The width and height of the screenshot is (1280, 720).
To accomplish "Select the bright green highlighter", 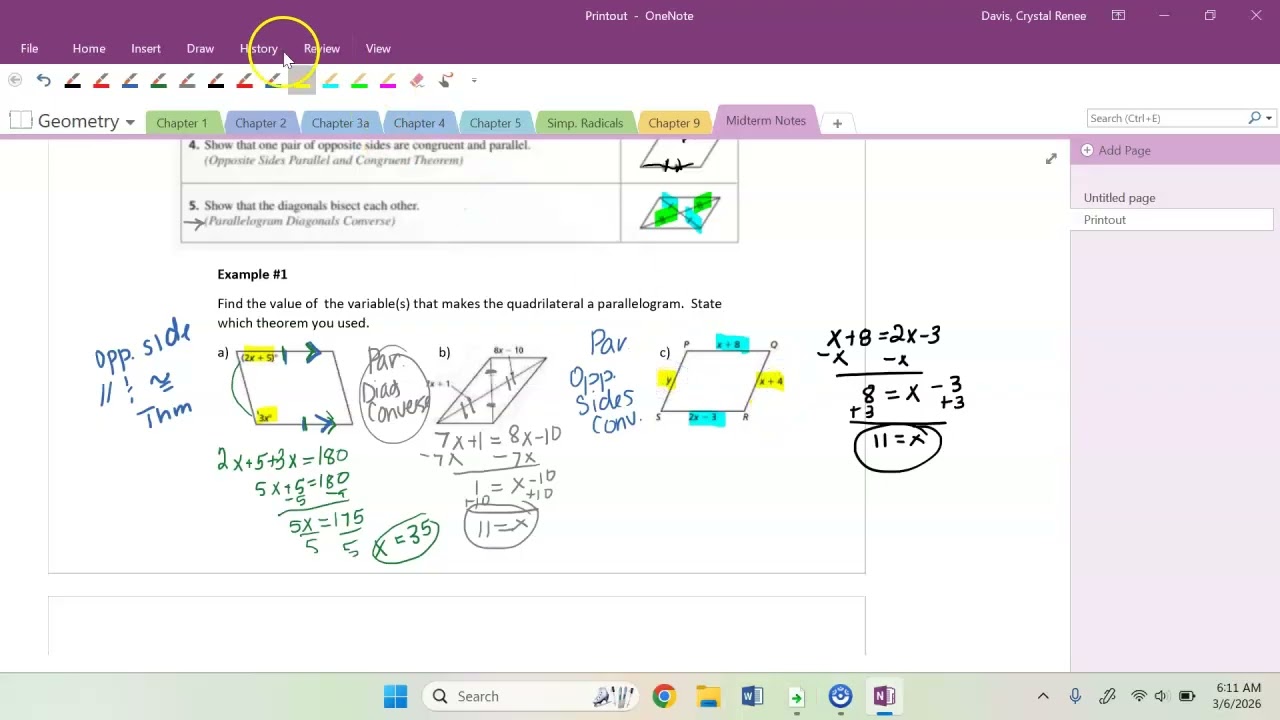I will (x=359, y=80).
